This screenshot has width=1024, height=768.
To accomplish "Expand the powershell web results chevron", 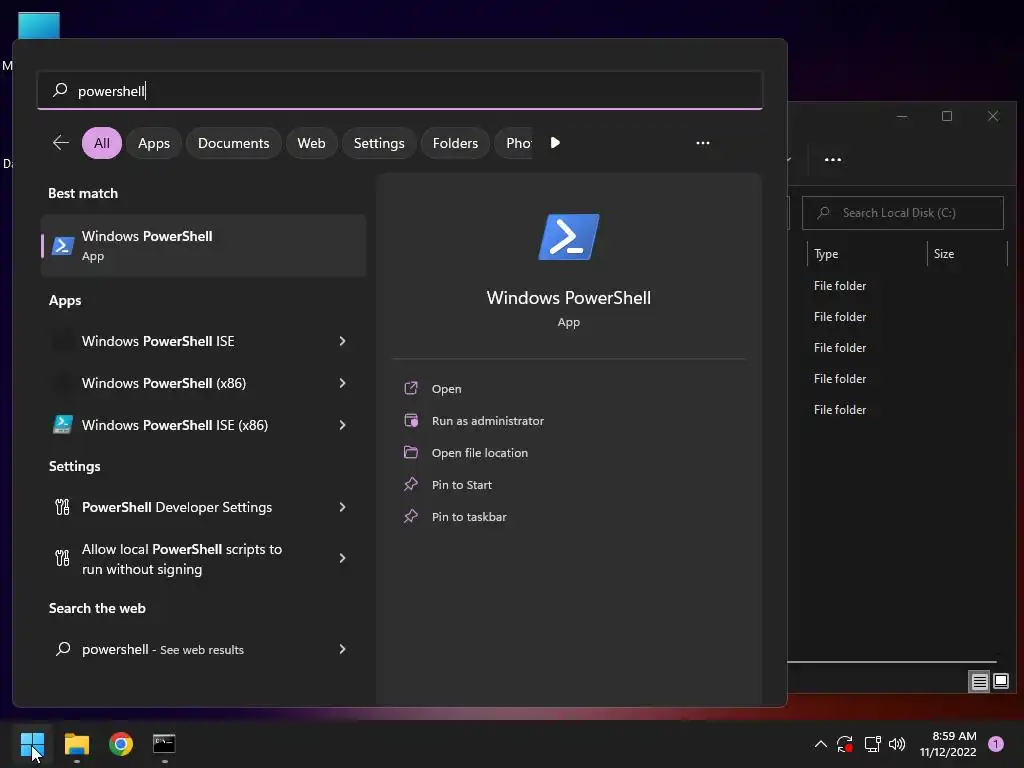I will pos(342,648).
